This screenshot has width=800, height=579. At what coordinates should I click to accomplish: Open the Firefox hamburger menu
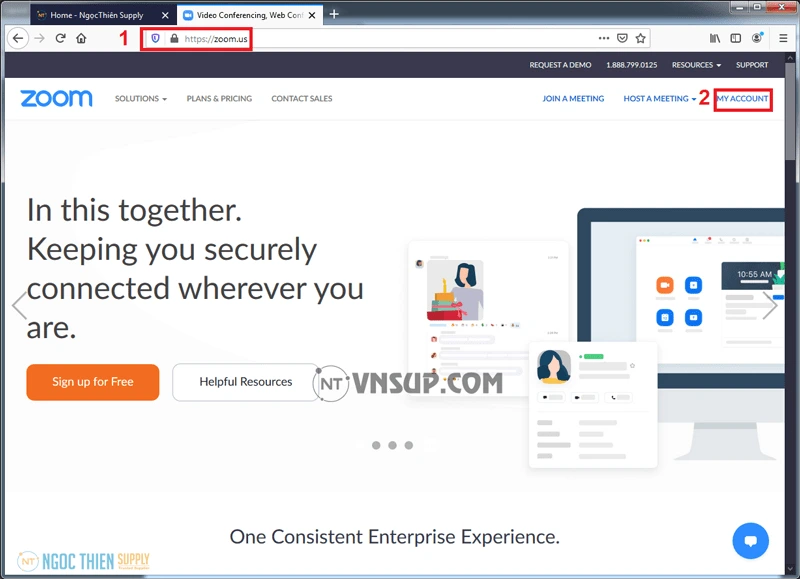point(783,38)
